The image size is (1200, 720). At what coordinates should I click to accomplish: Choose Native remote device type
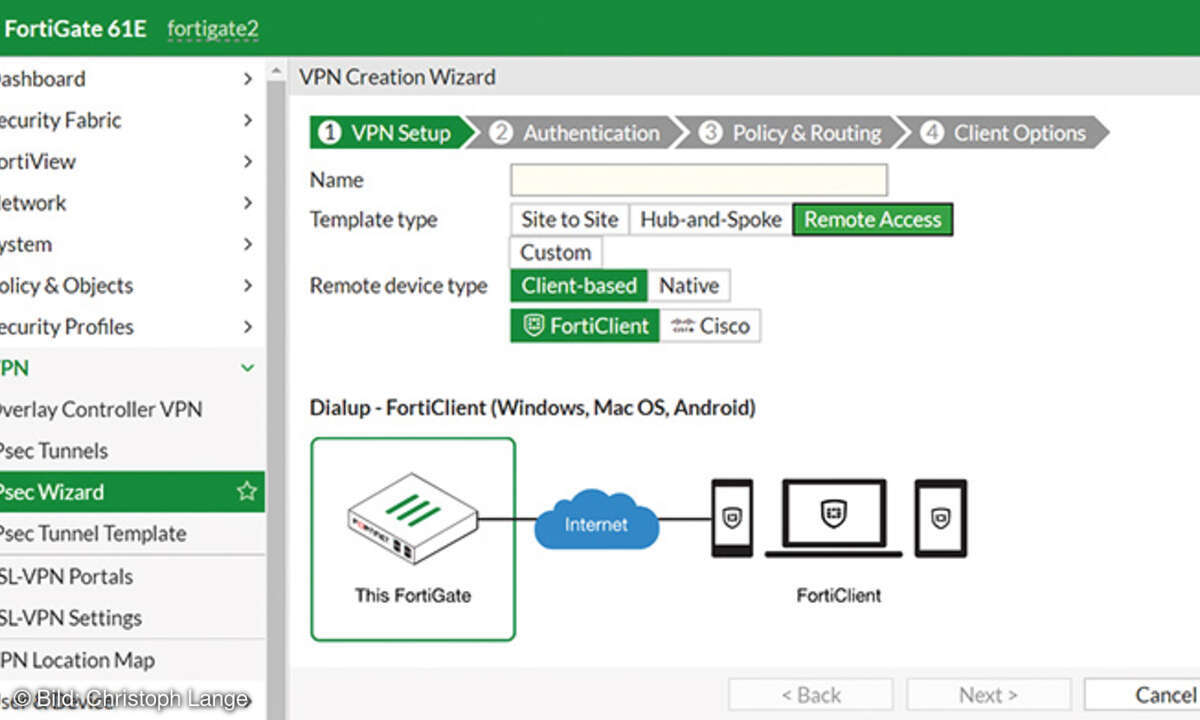pyautogui.click(x=689, y=286)
